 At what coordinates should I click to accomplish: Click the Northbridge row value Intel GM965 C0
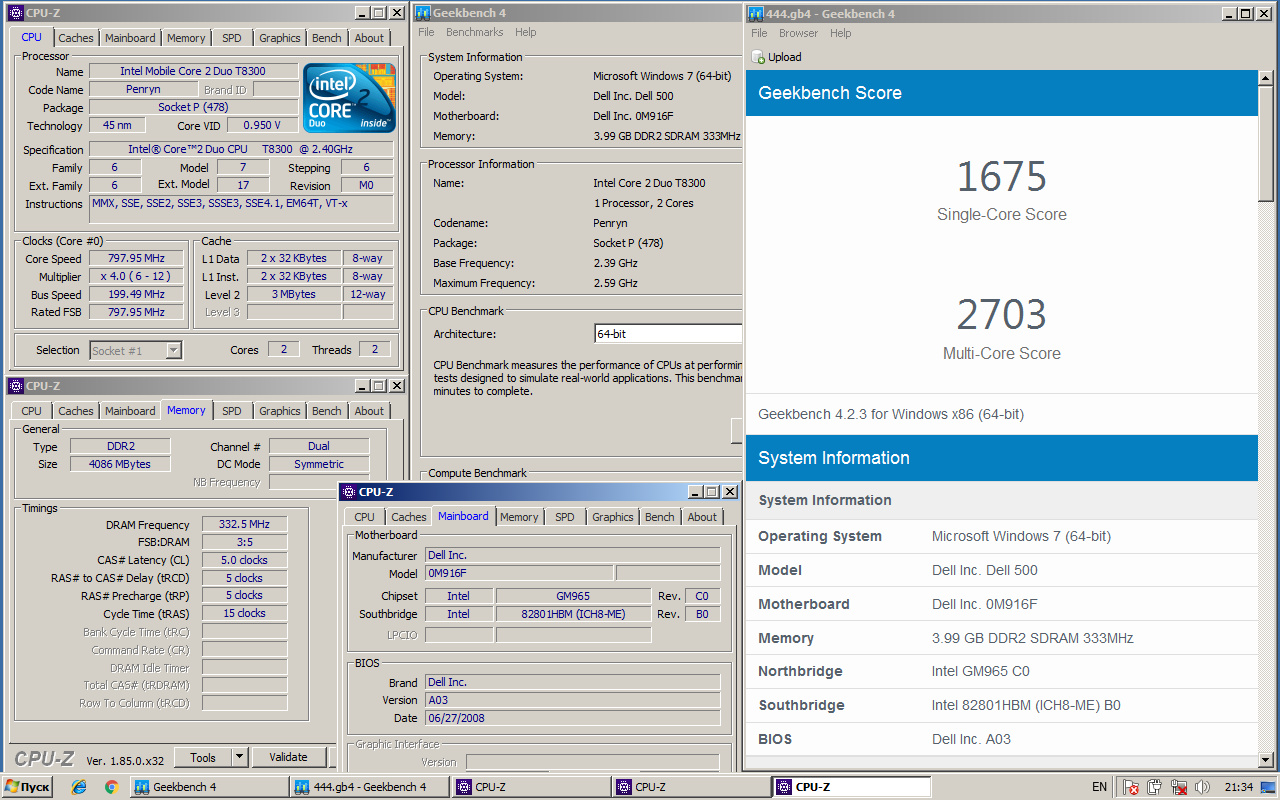click(980, 671)
